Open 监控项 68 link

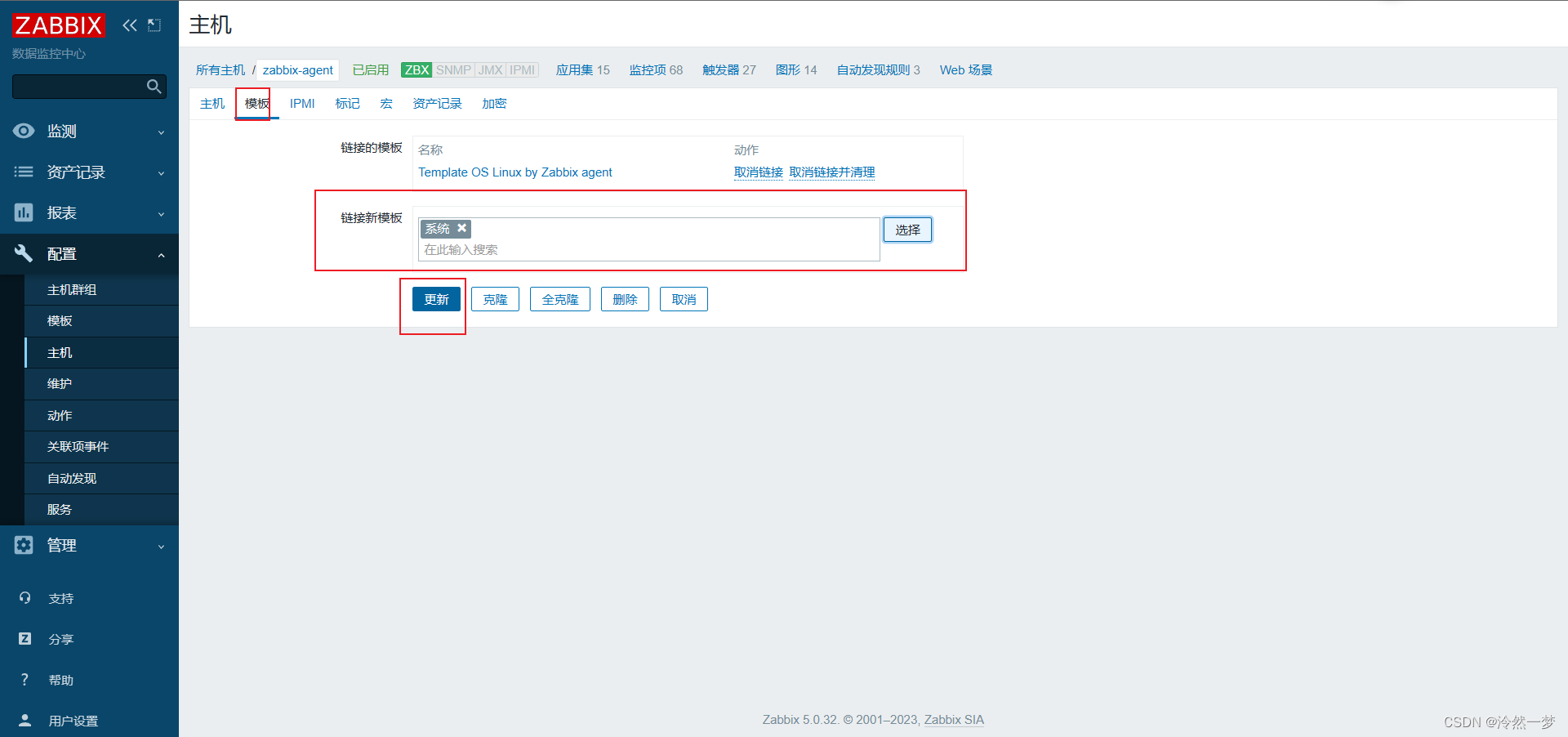[656, 70]
